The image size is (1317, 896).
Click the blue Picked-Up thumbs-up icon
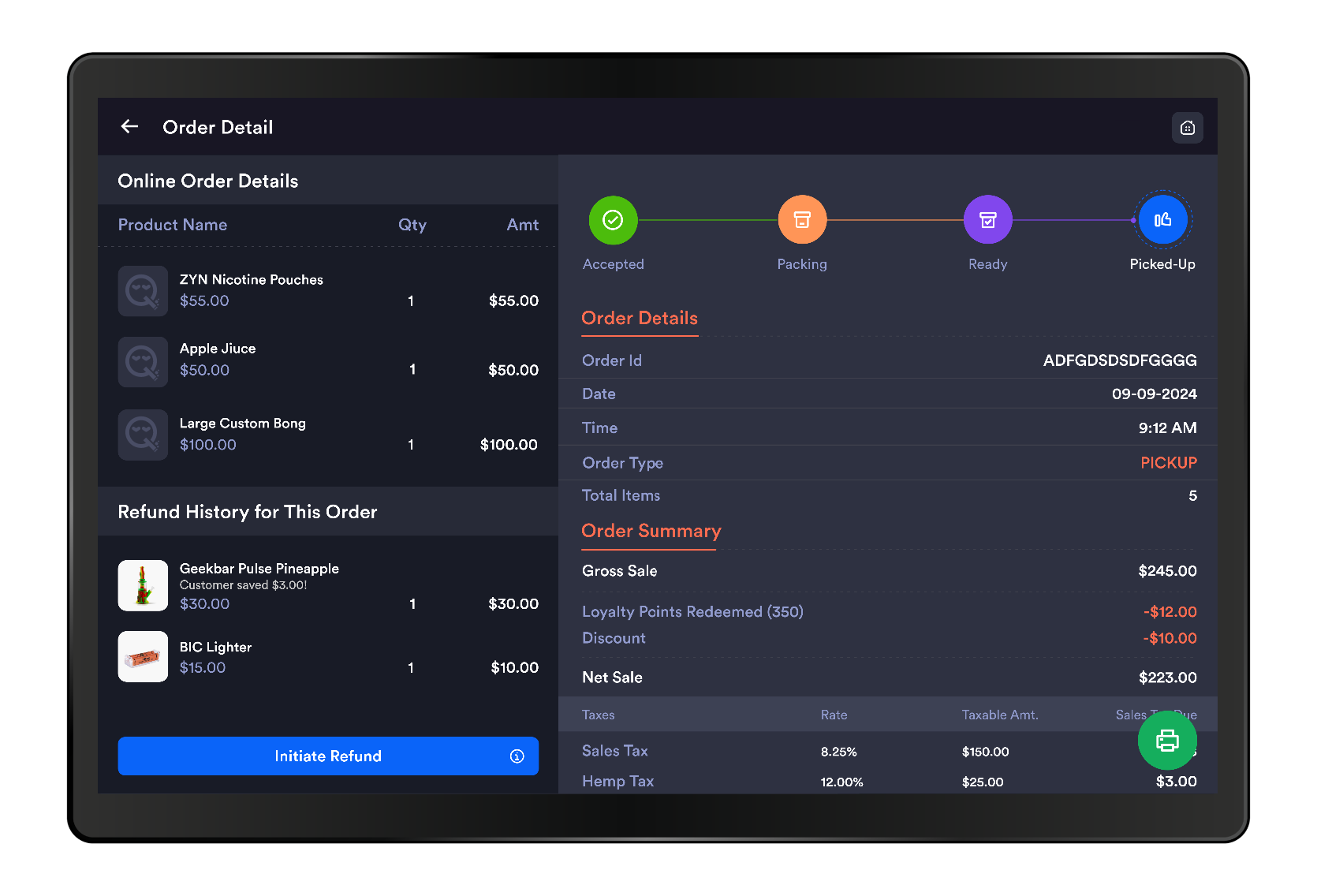click(1162, 220)
